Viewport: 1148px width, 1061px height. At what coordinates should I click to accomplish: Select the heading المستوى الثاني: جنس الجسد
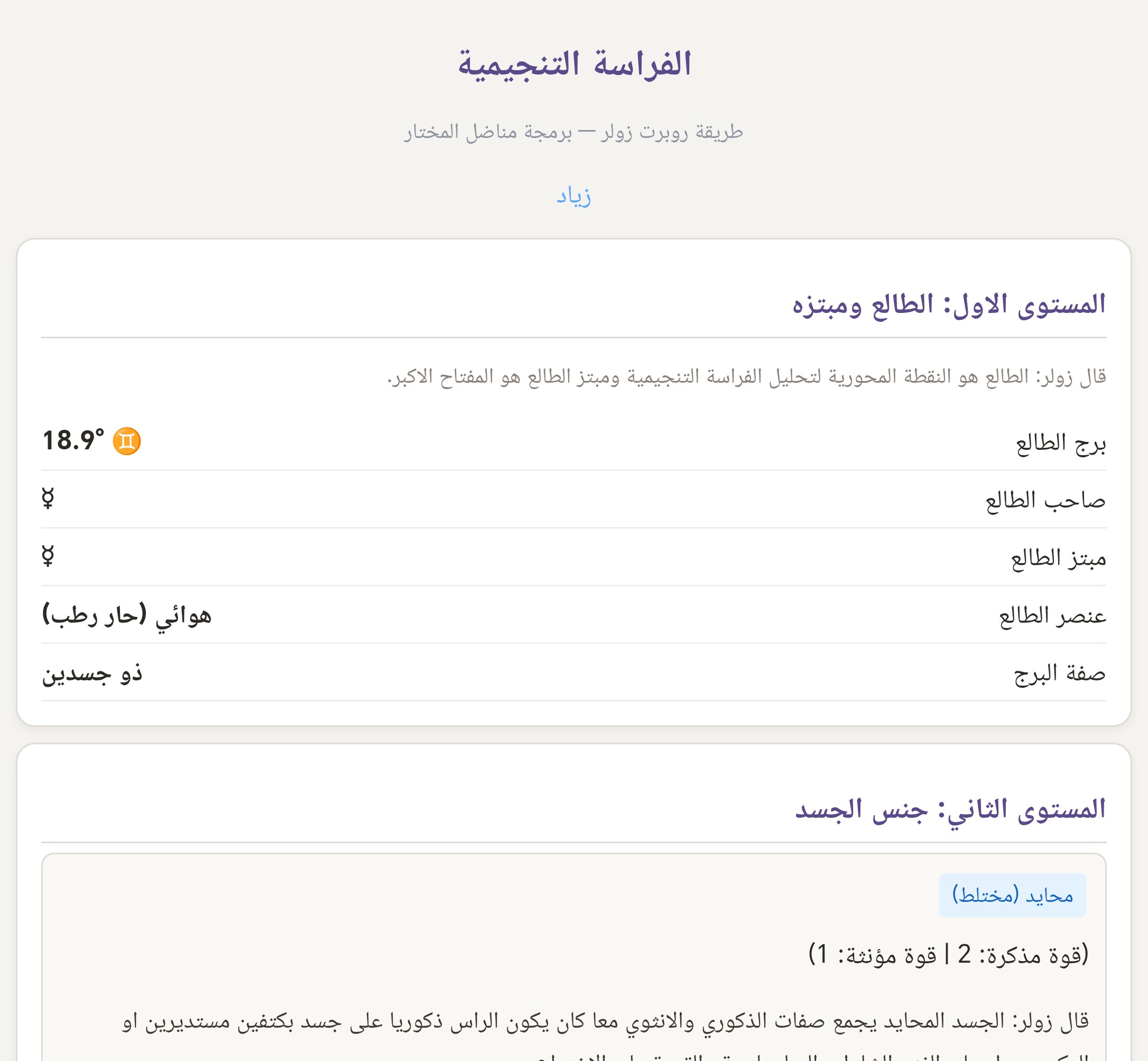point(950,809)
